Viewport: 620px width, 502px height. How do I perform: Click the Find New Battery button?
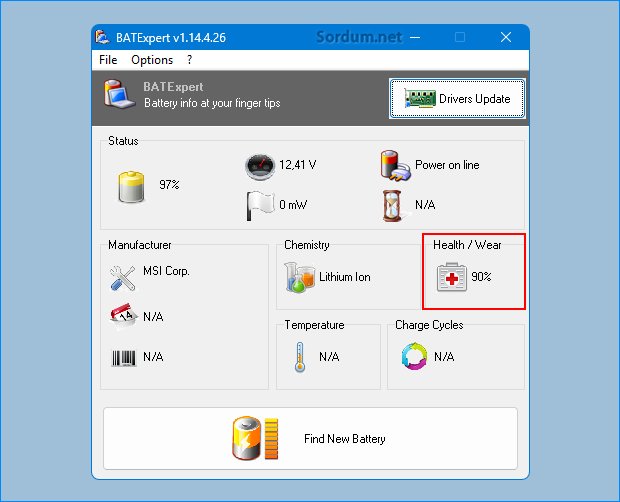click(x=310, y=438)
